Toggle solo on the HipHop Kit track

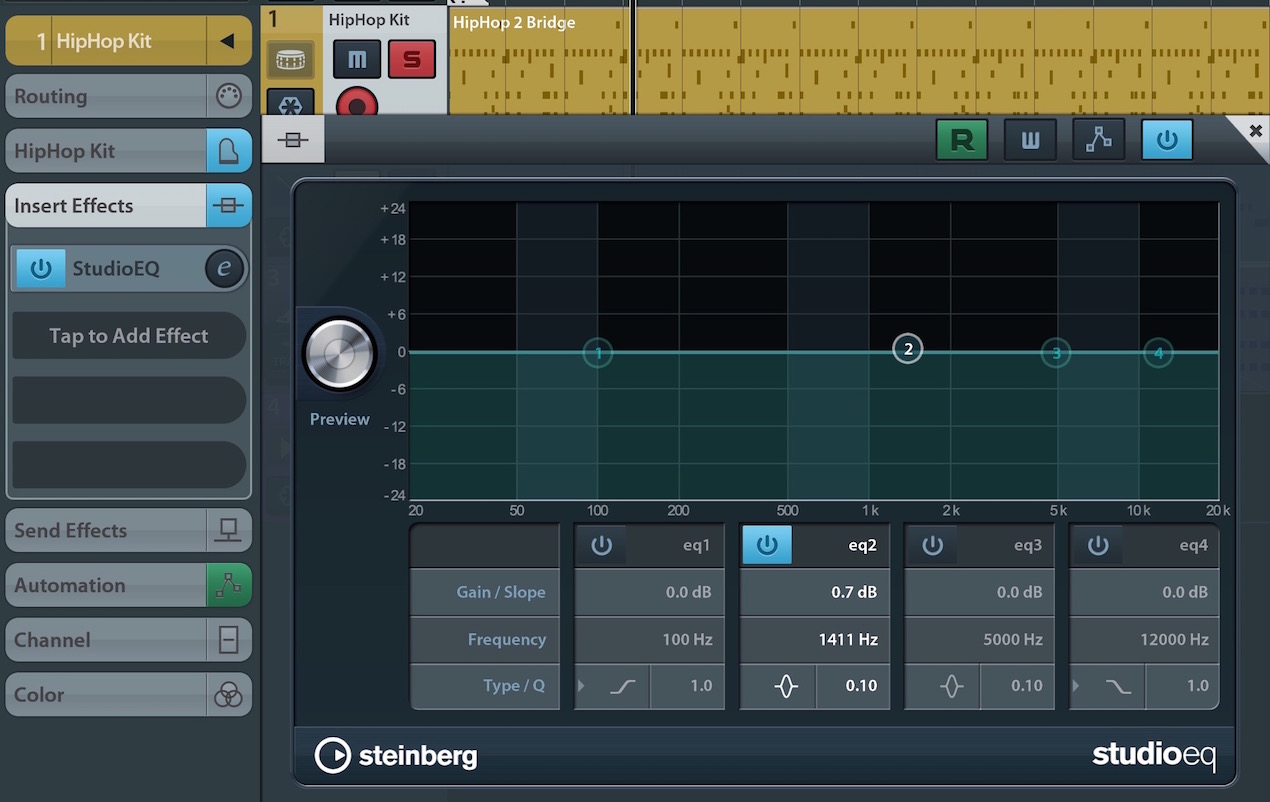[412, 59]
